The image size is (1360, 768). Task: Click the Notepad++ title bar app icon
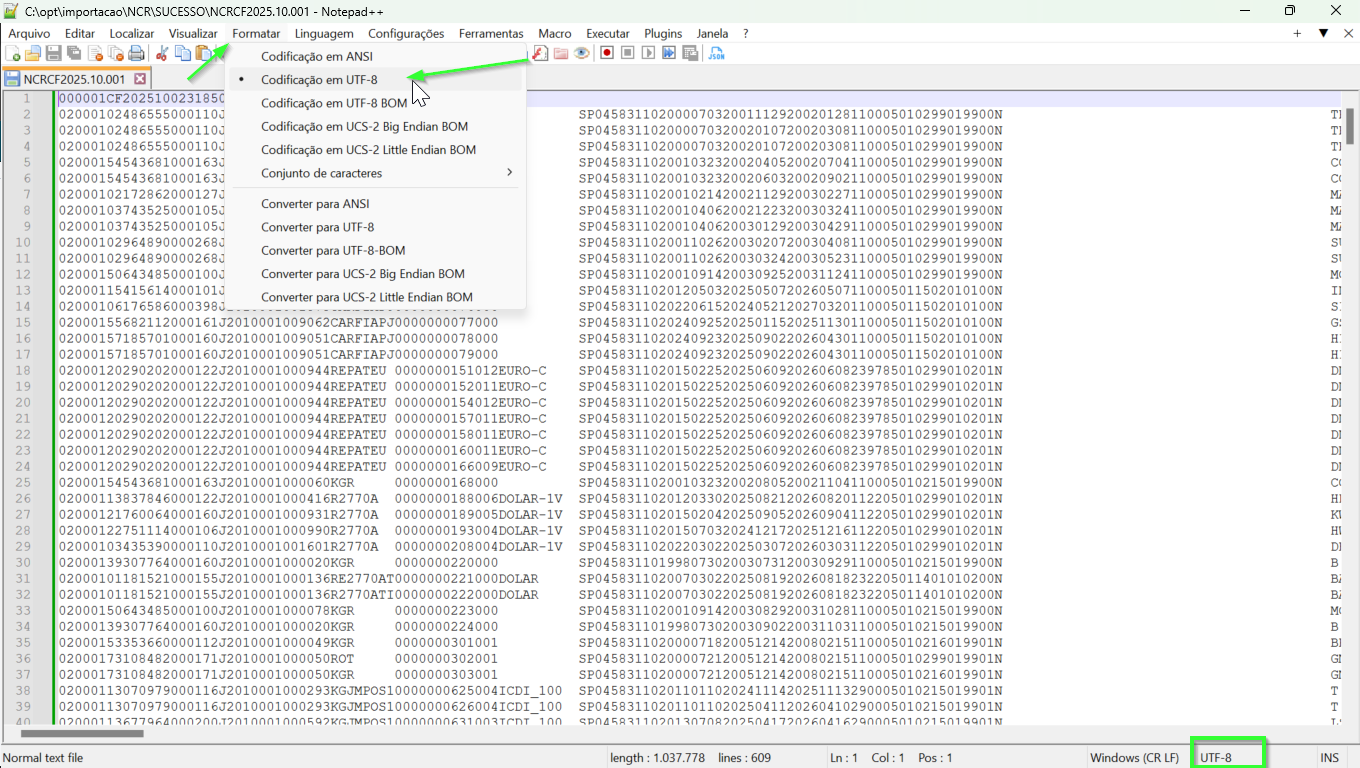(x=11, y=11)
